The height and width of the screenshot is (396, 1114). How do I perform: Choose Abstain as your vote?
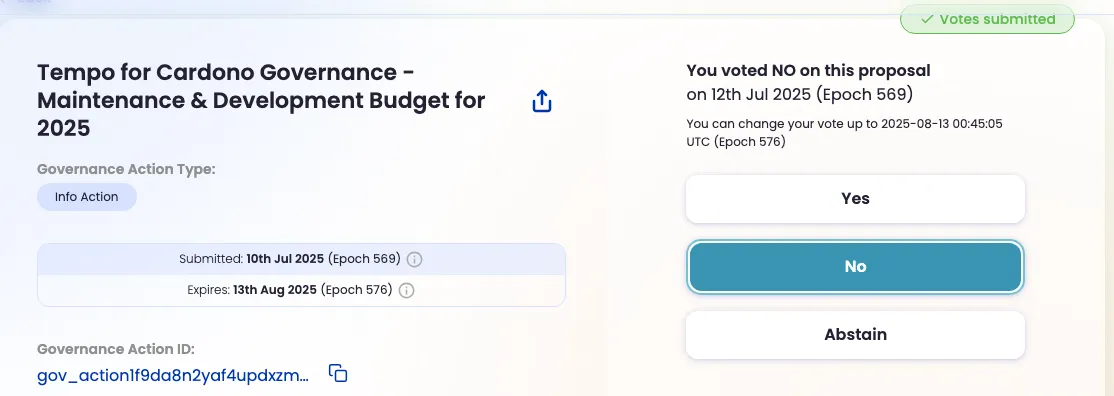point(855,334)
